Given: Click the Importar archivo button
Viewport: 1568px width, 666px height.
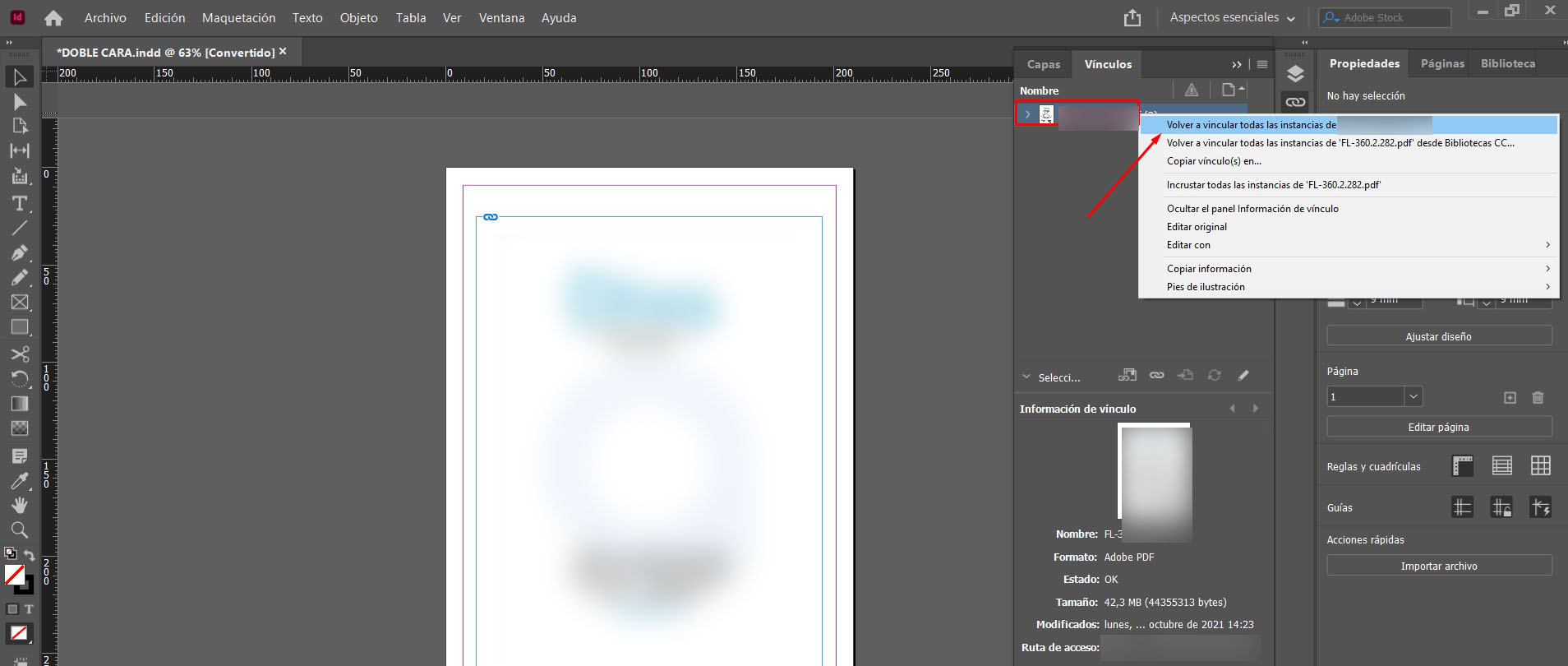Looking at the screenshot, I should [x=1438, y=566].
